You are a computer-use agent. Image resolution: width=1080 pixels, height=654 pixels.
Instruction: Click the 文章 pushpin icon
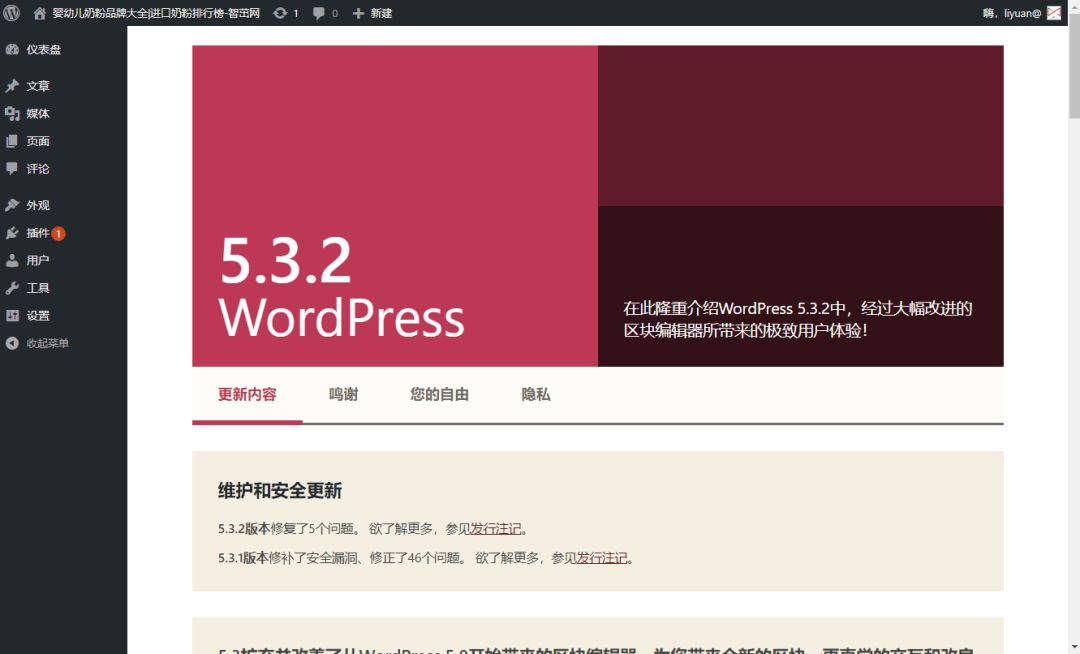pyautogui.click(x=12, y=86)
